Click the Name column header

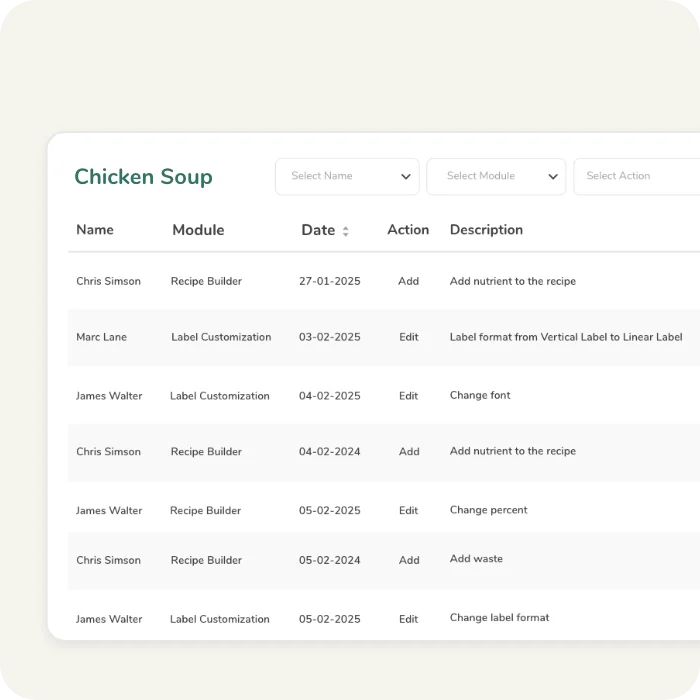pos(95,230)
